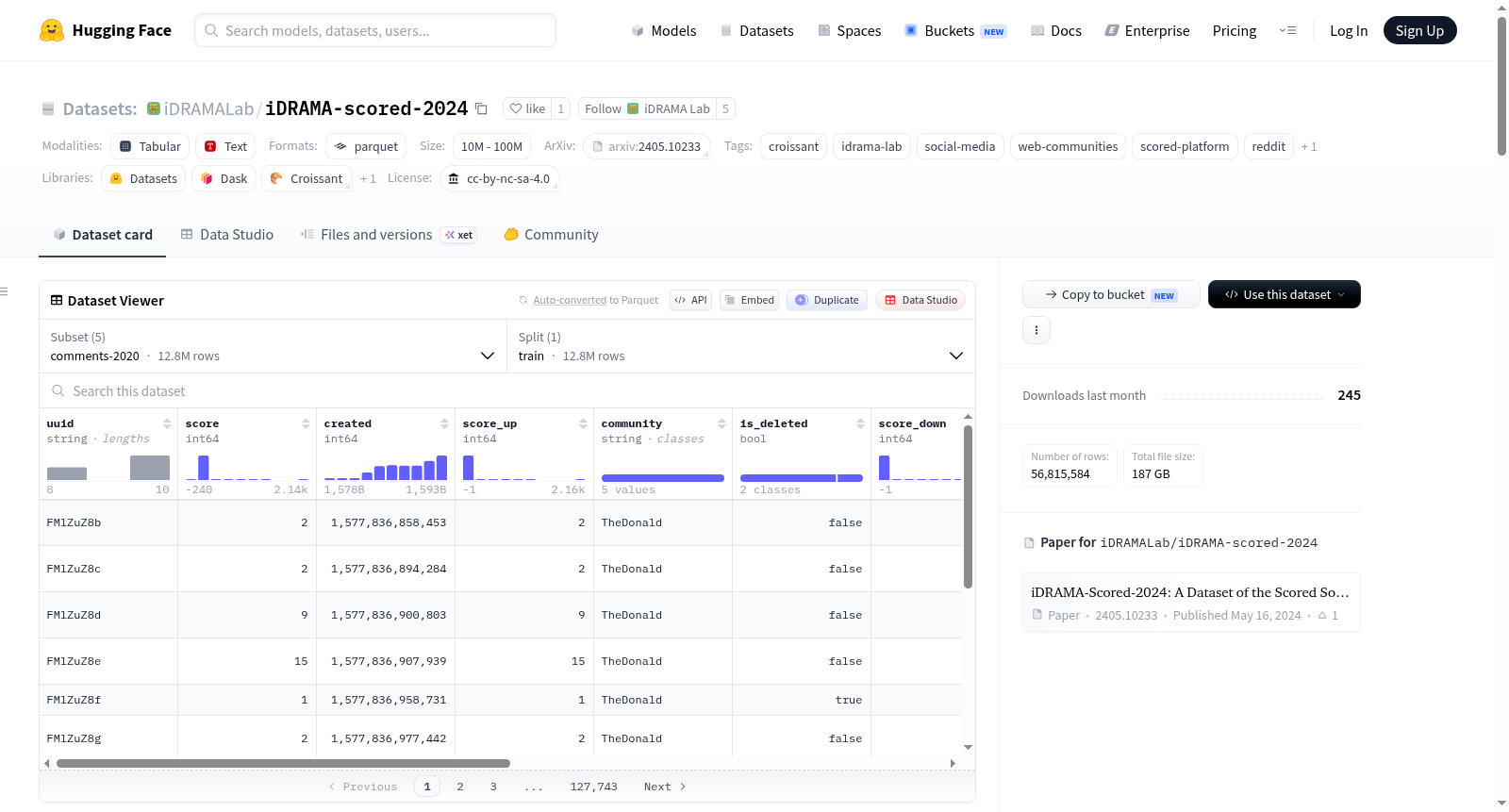Open Enterprise in the top navigation
Image resolution: width=1509 pixels, height=812 pixels.
[x=1147, y=30]
